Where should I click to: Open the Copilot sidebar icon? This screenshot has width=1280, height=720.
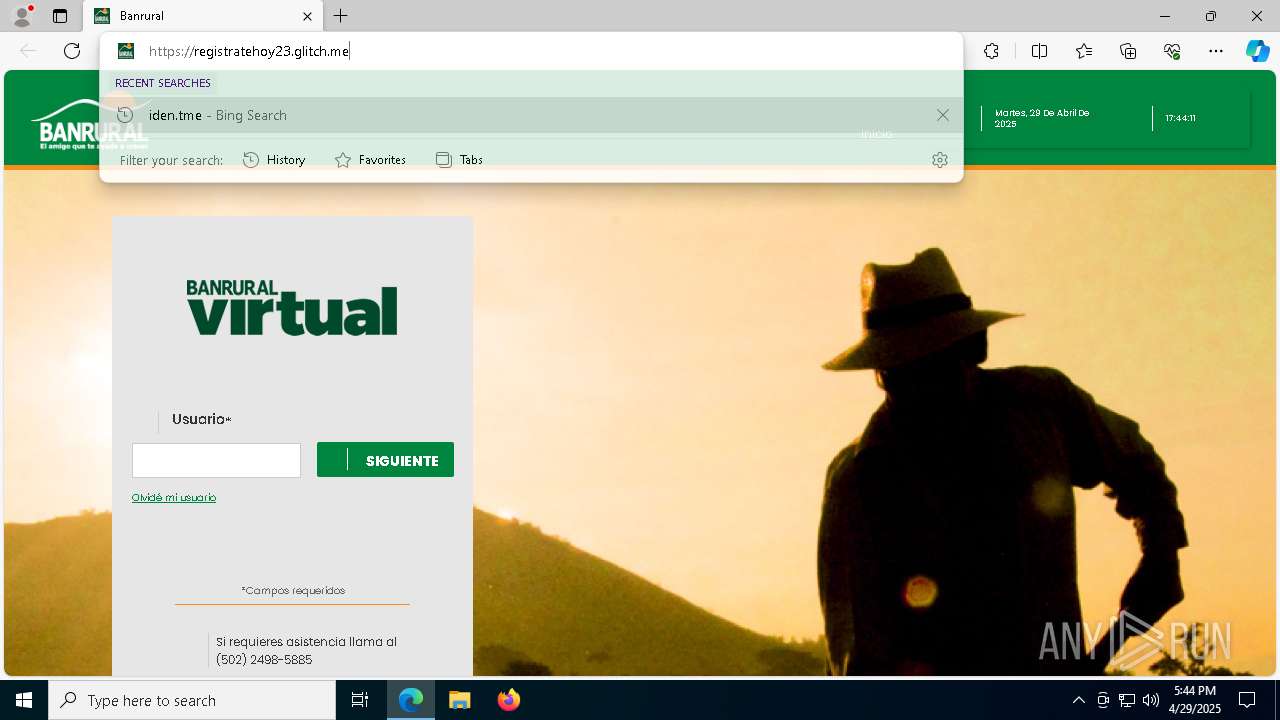coord(1257,51)
